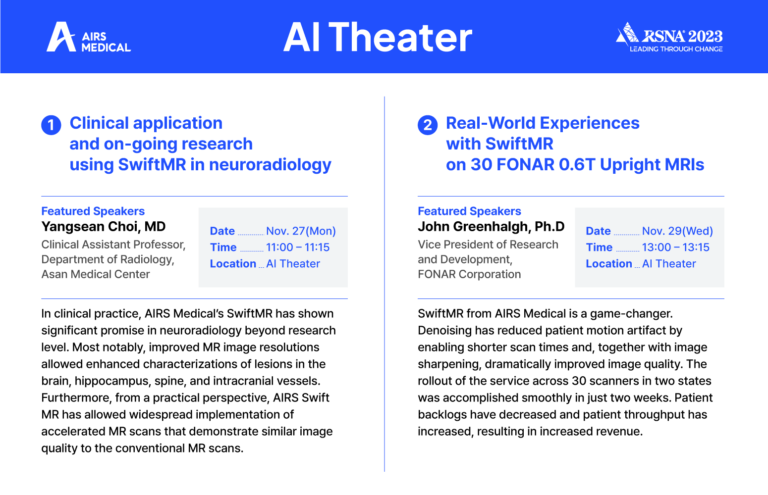Click "Location" label in Nov. 27 box
This screenshot has height=495, width=768.
pos(233,263)
